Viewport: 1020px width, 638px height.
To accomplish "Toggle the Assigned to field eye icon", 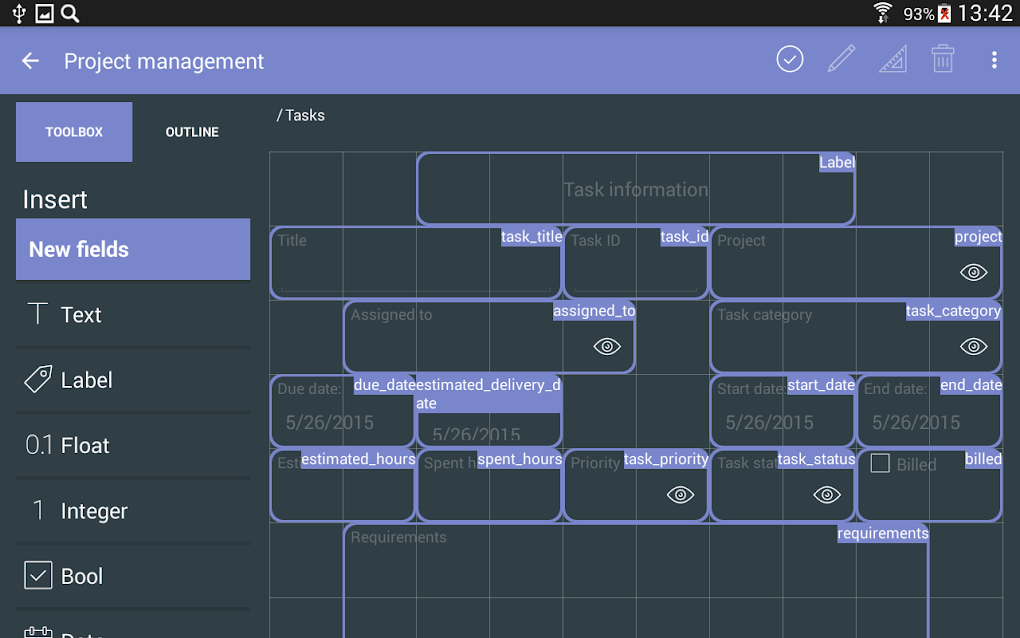I will [x=607, y=346].
